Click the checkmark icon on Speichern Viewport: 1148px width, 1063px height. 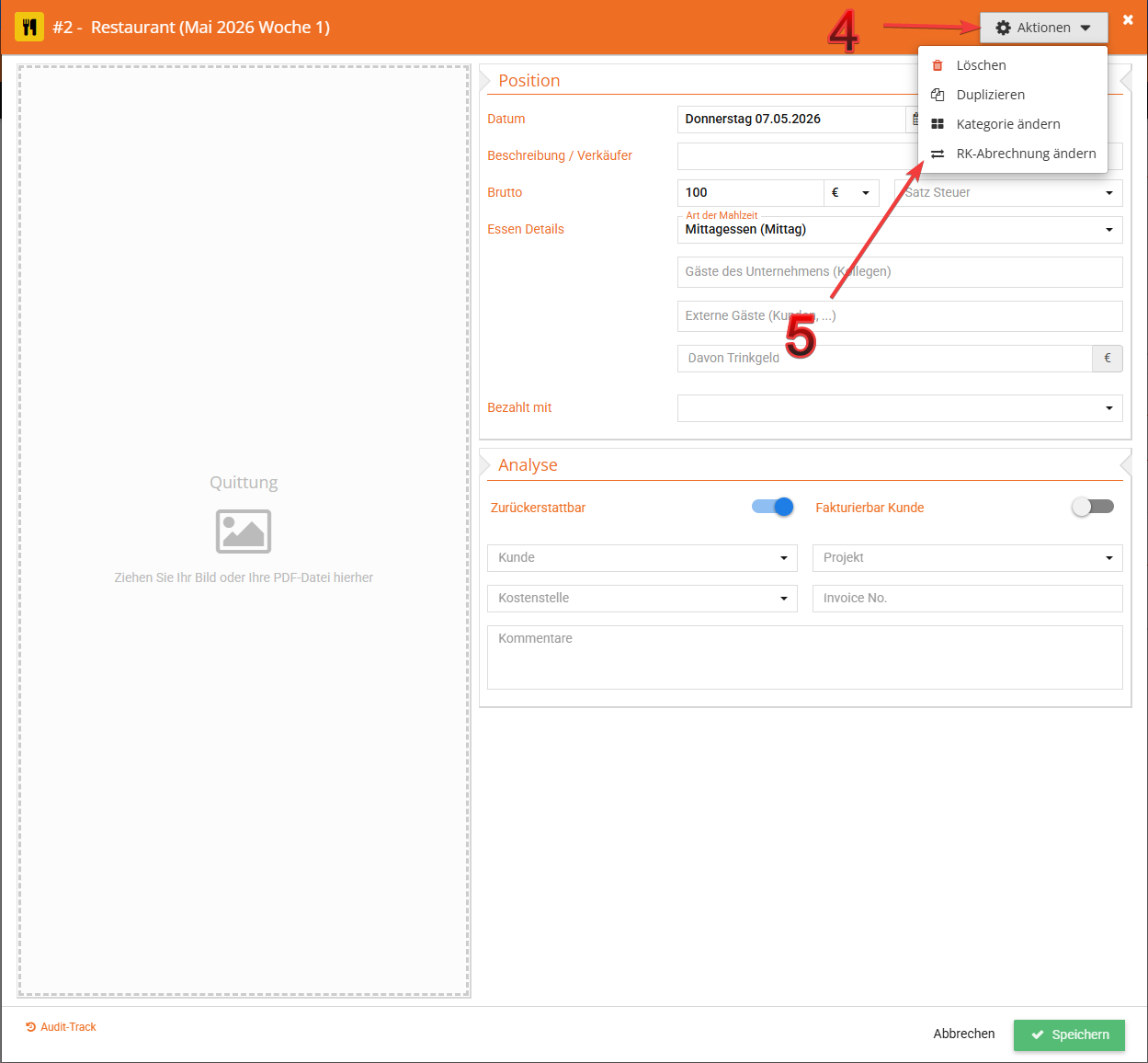click(1037, 1034)
